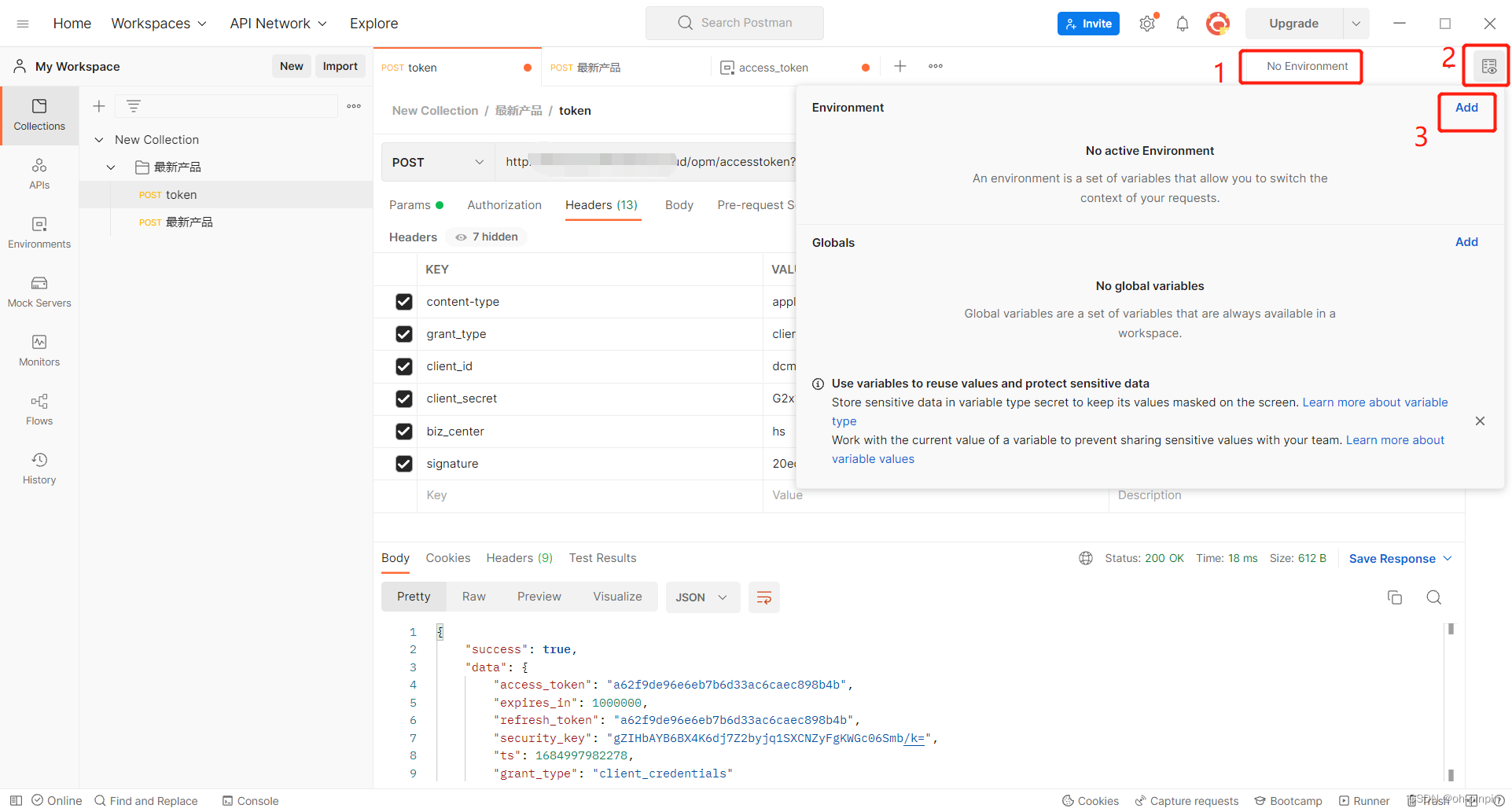Click the request URL field
1512x812 pixels.
pyautogui.click(x=646, y=162)
